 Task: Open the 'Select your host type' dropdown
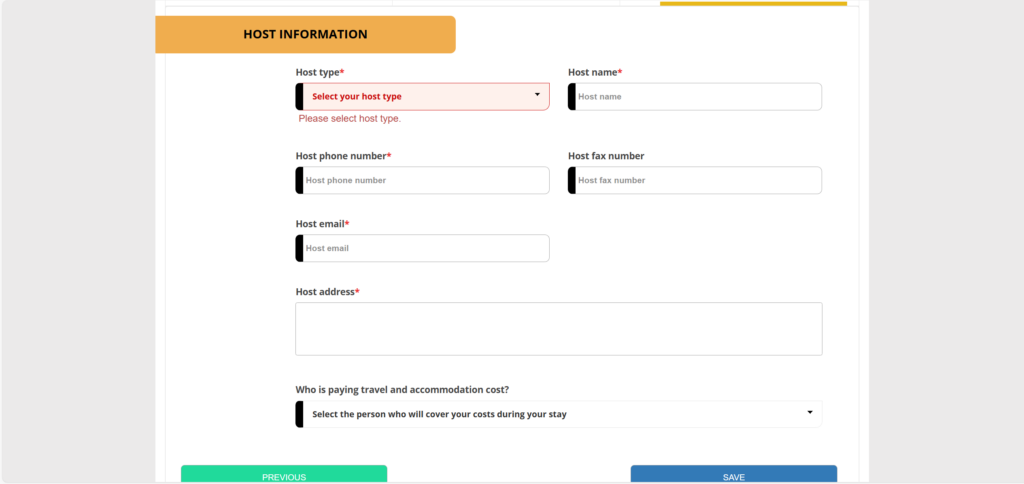point(420,97)
